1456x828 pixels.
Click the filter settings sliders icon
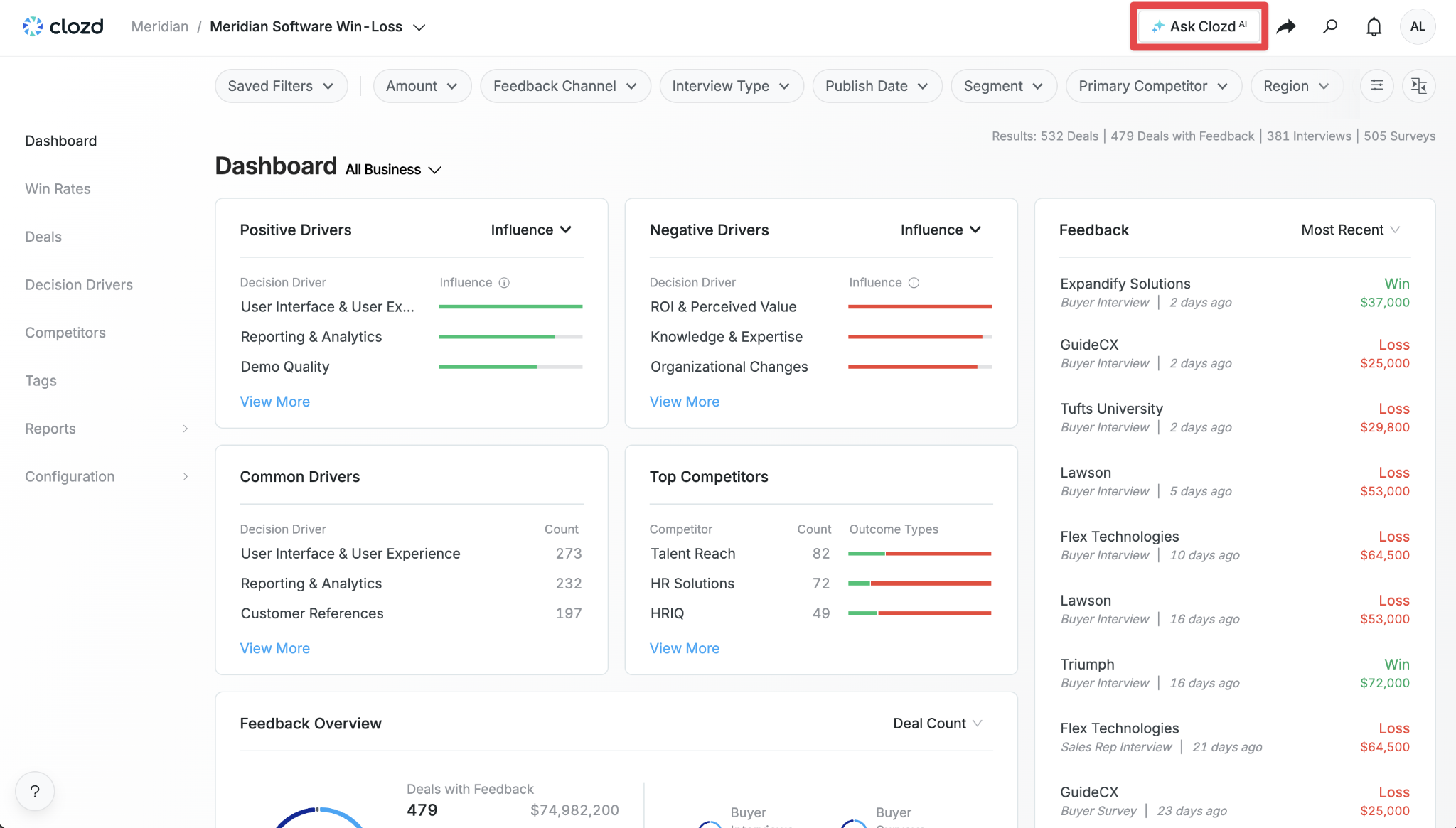(1377, 86)
